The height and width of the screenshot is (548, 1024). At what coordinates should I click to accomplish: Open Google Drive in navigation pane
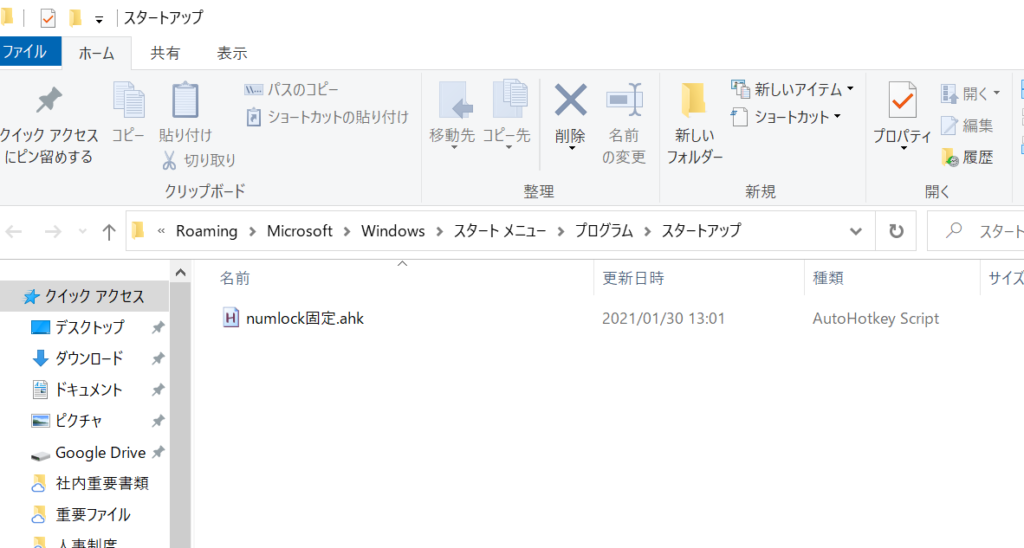101,453
